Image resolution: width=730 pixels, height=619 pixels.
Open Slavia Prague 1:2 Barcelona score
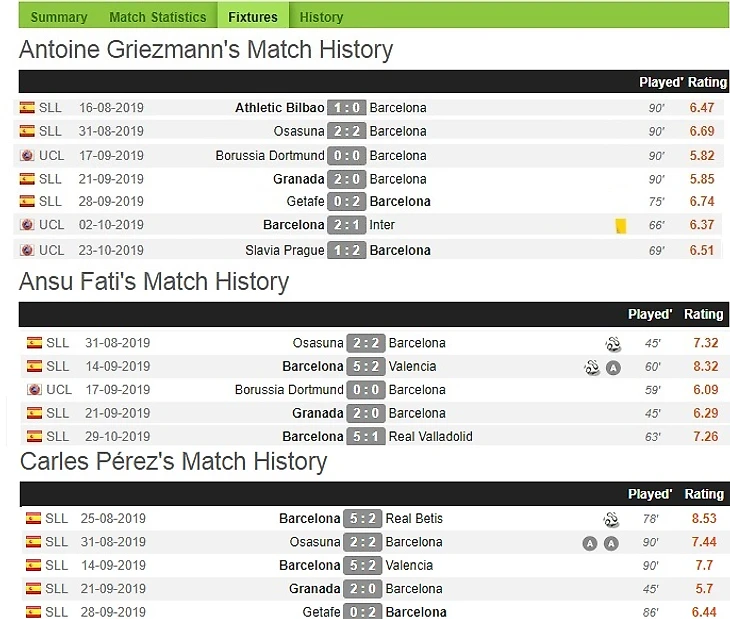click(346, 250)
